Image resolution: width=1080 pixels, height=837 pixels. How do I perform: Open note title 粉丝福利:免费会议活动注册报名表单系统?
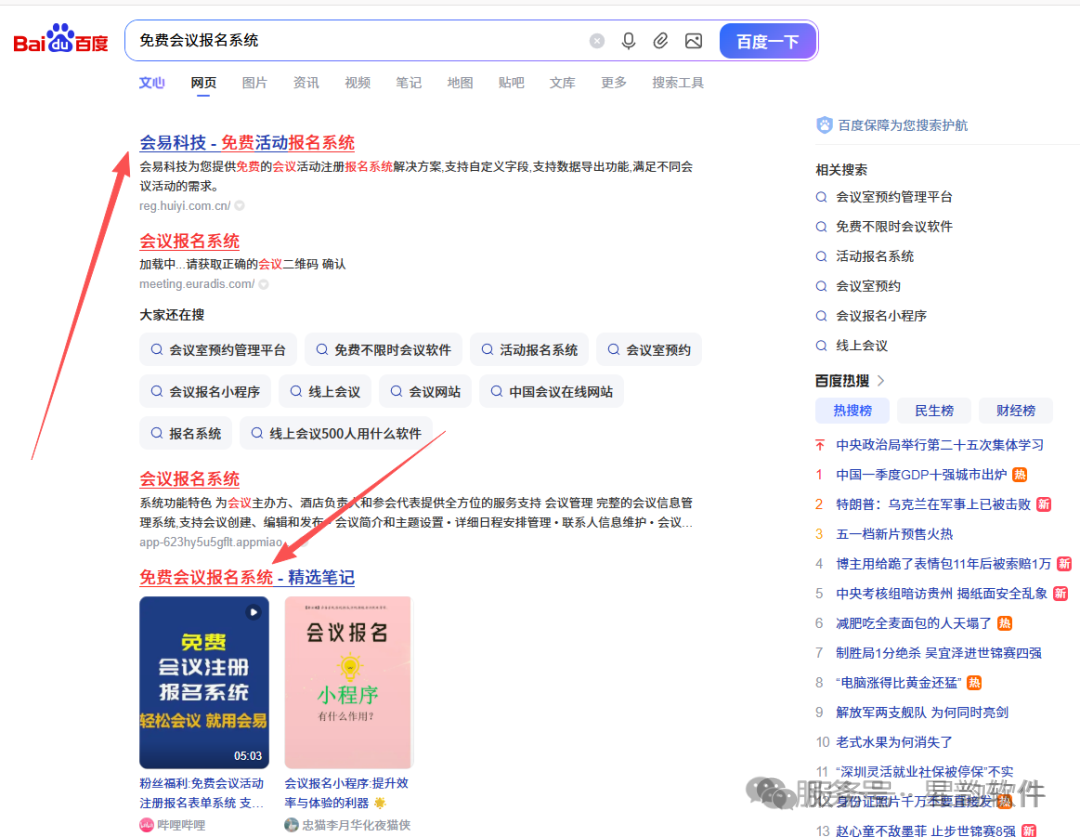click(202, 793)
